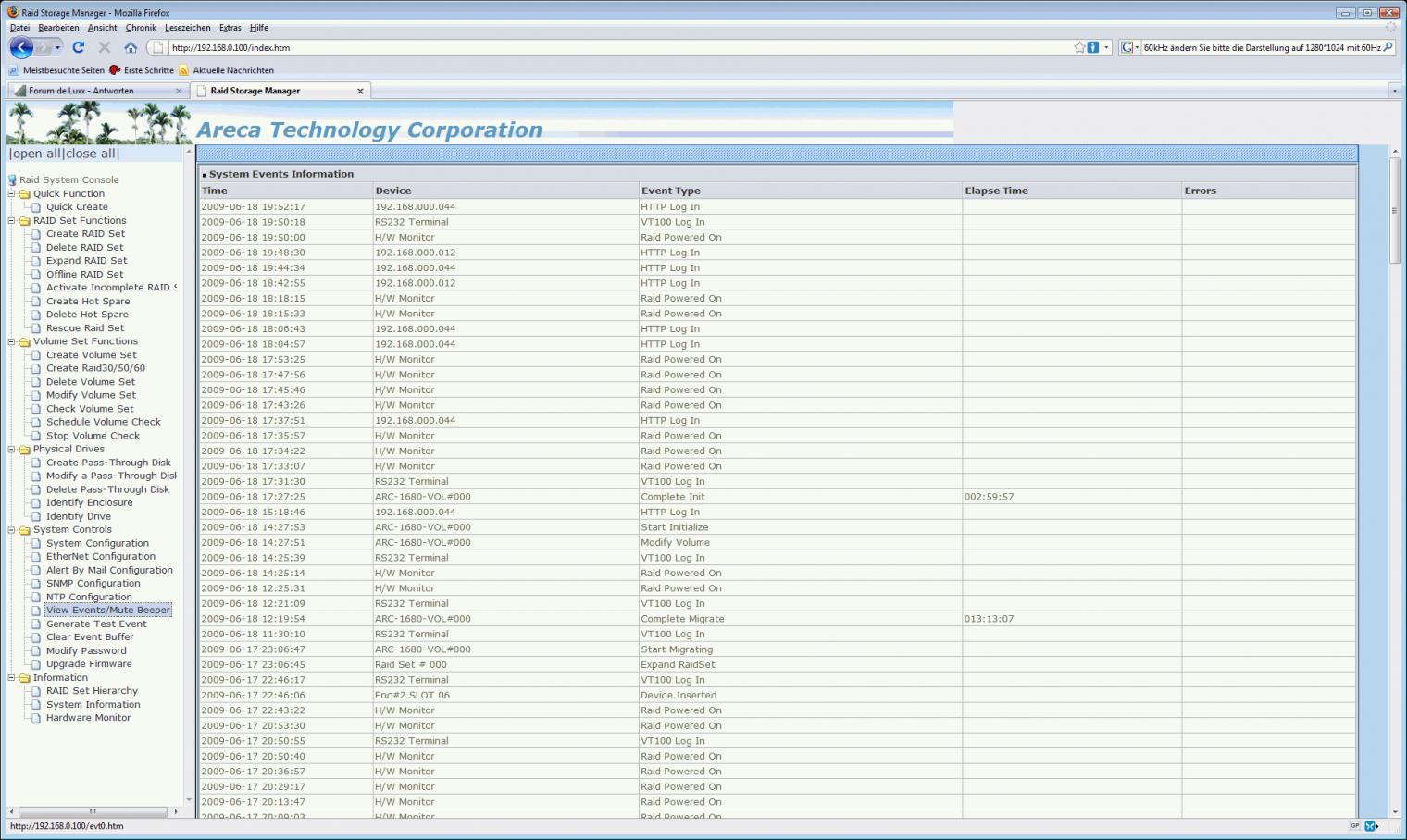Collapse the RAID Set Functions folder

coord(12,220)
